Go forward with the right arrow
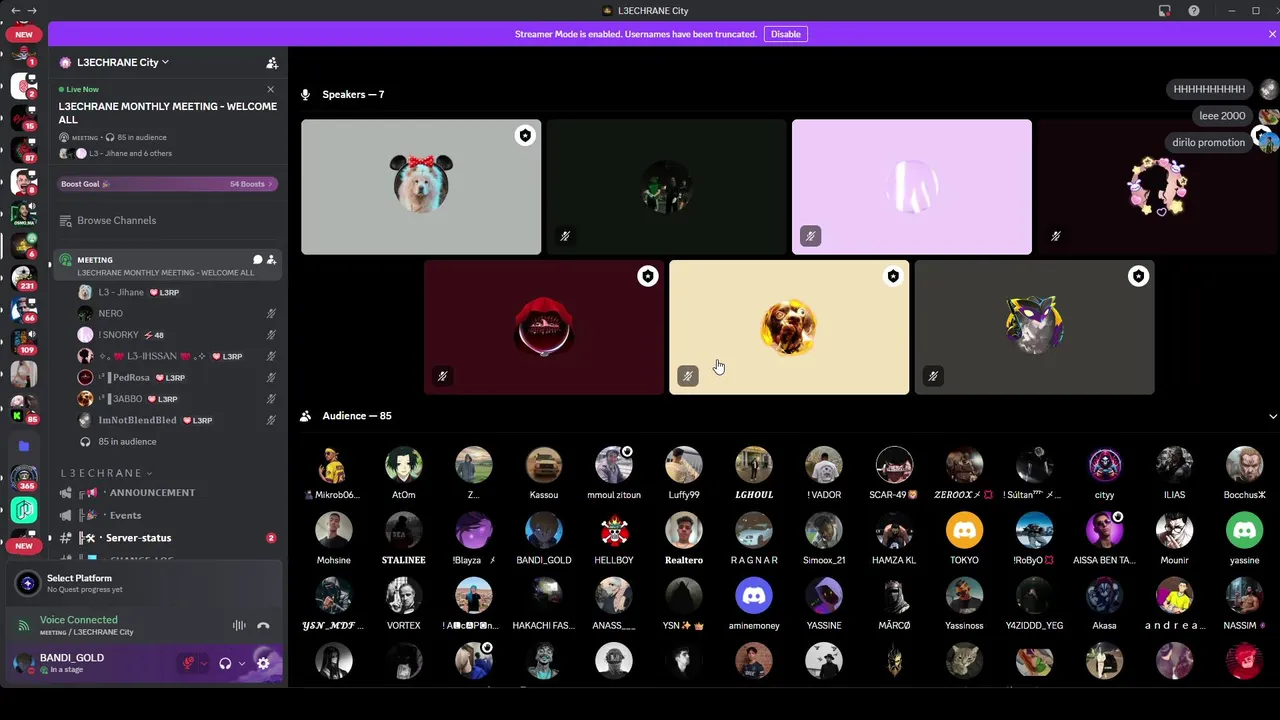 pyautogui.click(x=32, y=11)
